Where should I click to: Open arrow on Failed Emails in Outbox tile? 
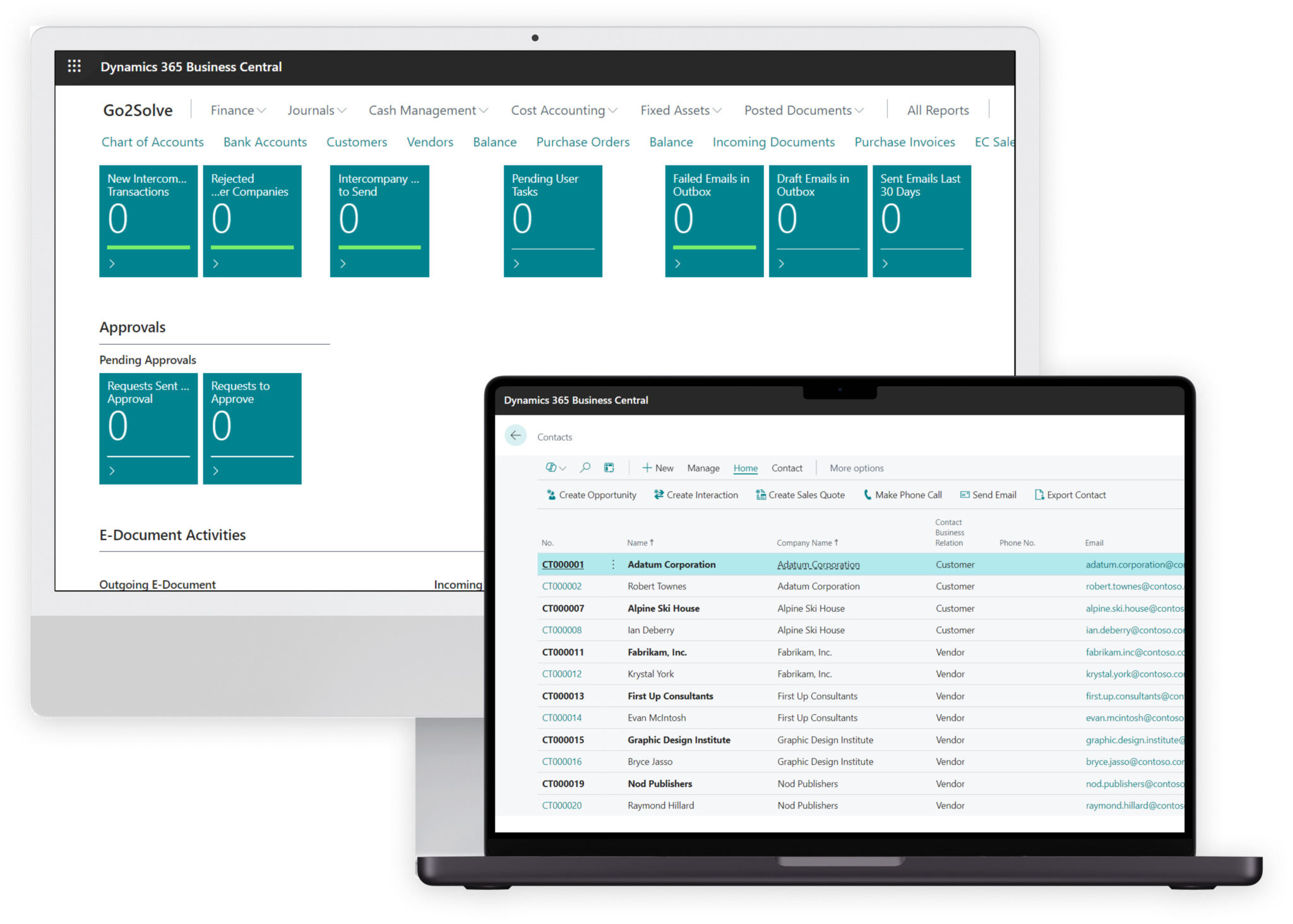(677, 264)
